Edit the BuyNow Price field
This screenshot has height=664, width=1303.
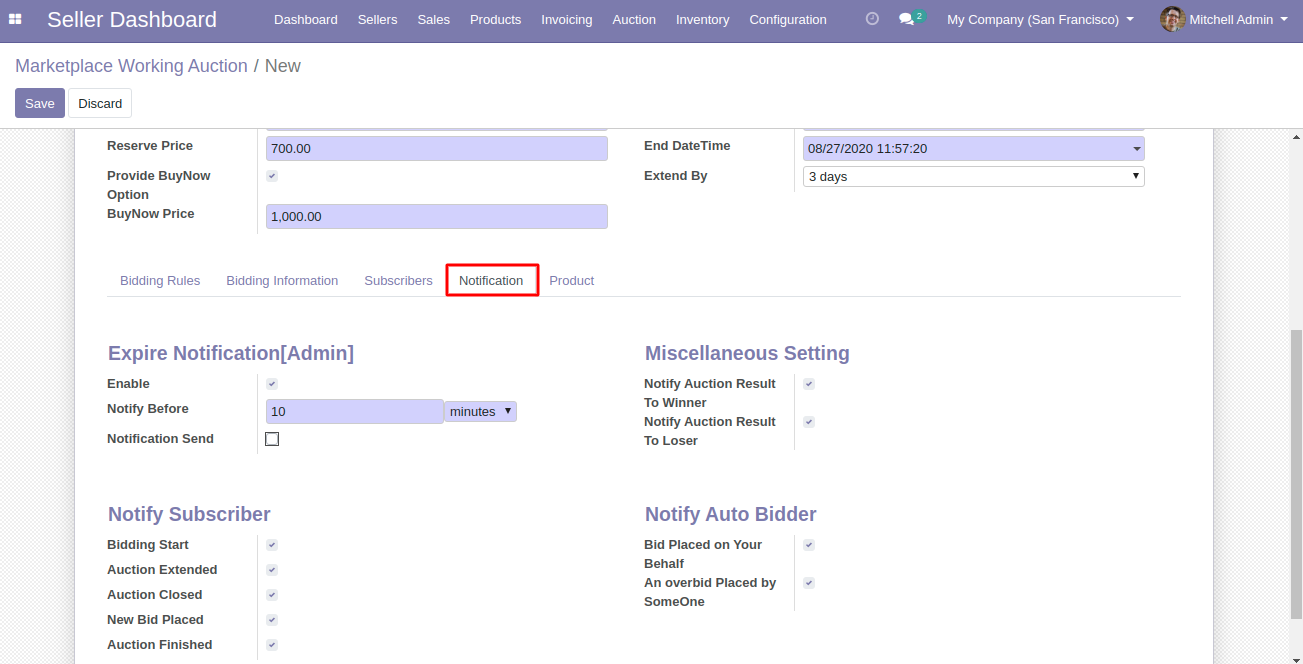[x=437, y=216]
